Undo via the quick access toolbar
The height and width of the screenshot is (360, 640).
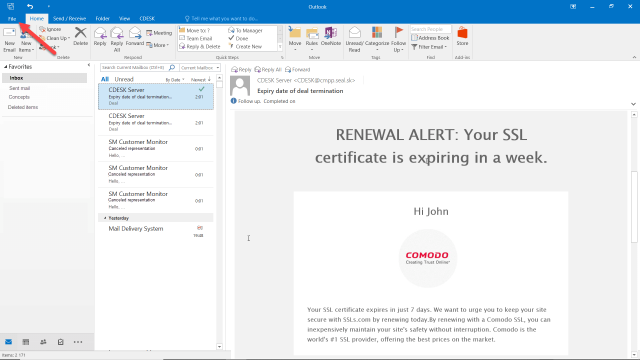click(x=30, y=6)
